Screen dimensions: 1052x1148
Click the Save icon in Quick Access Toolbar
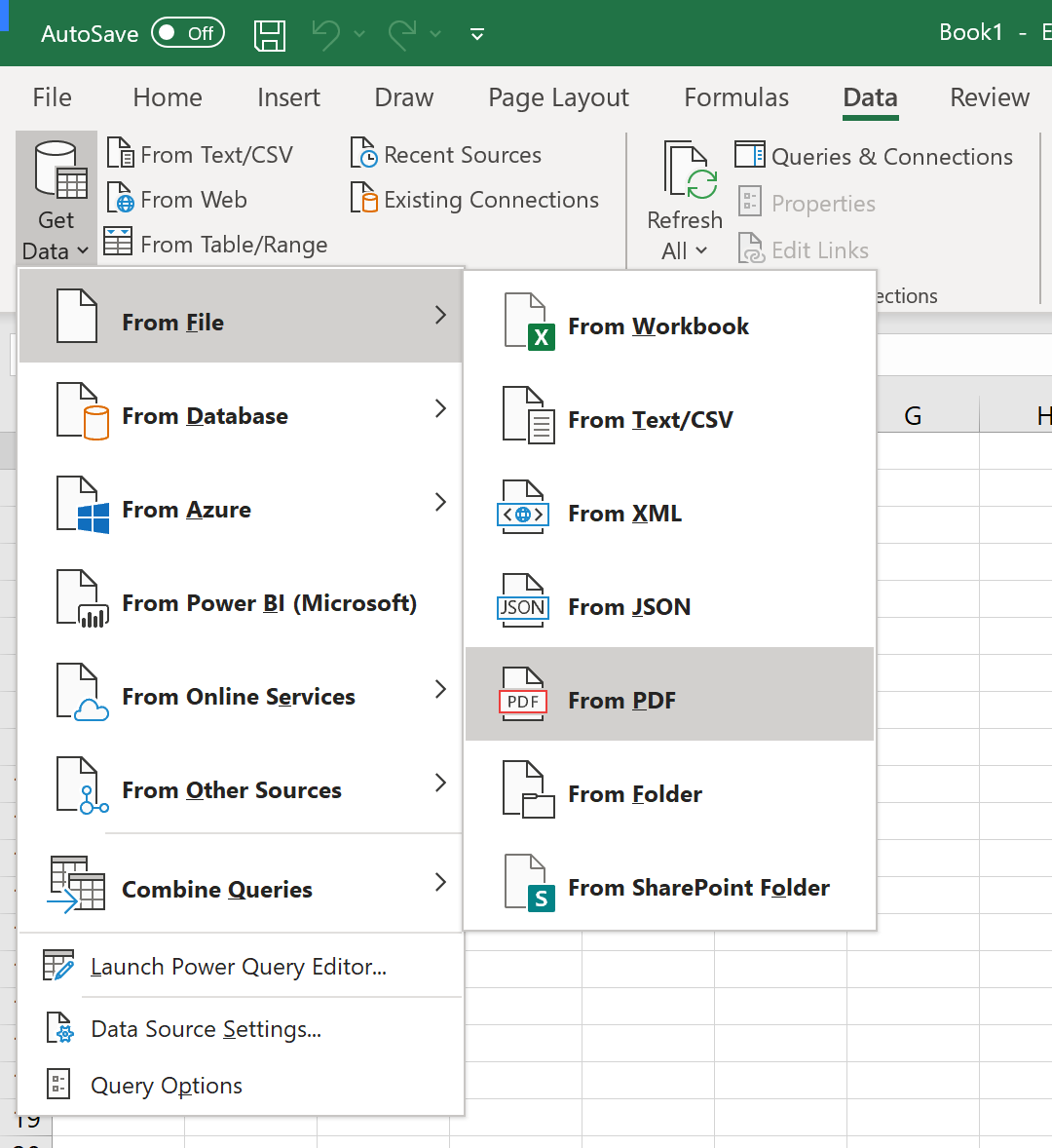(x=270, y=34)
